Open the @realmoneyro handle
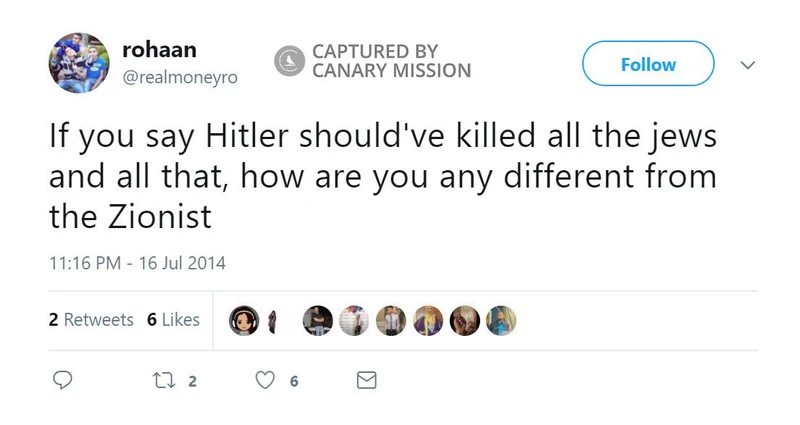 click(x=180, y=76)
